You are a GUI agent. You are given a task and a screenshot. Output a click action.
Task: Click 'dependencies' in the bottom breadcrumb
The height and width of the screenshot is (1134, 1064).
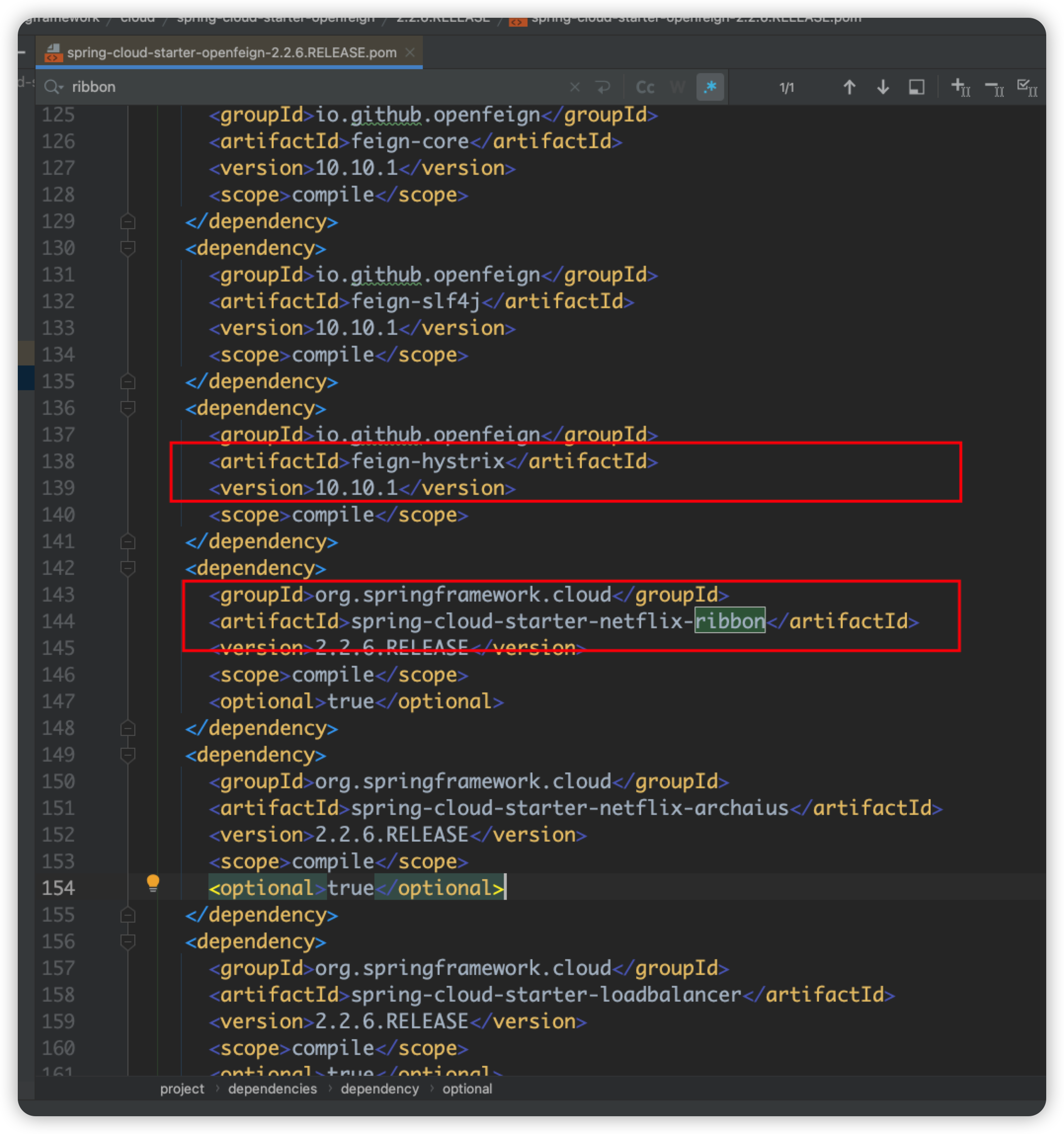[272, 1089]
